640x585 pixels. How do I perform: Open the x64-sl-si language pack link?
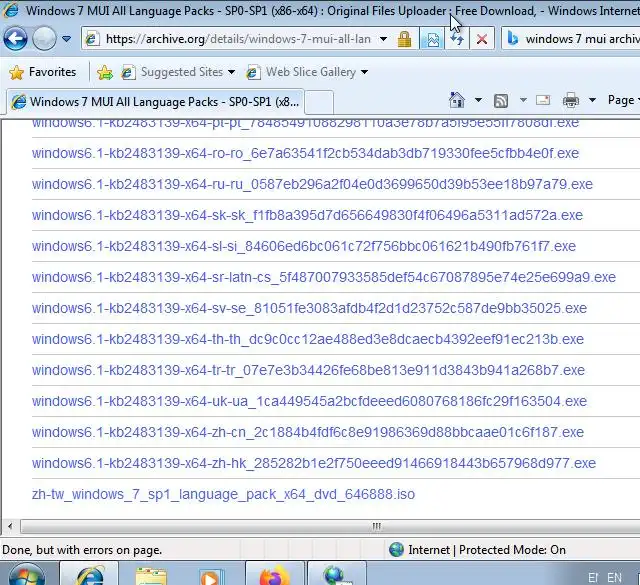(304, 246)
